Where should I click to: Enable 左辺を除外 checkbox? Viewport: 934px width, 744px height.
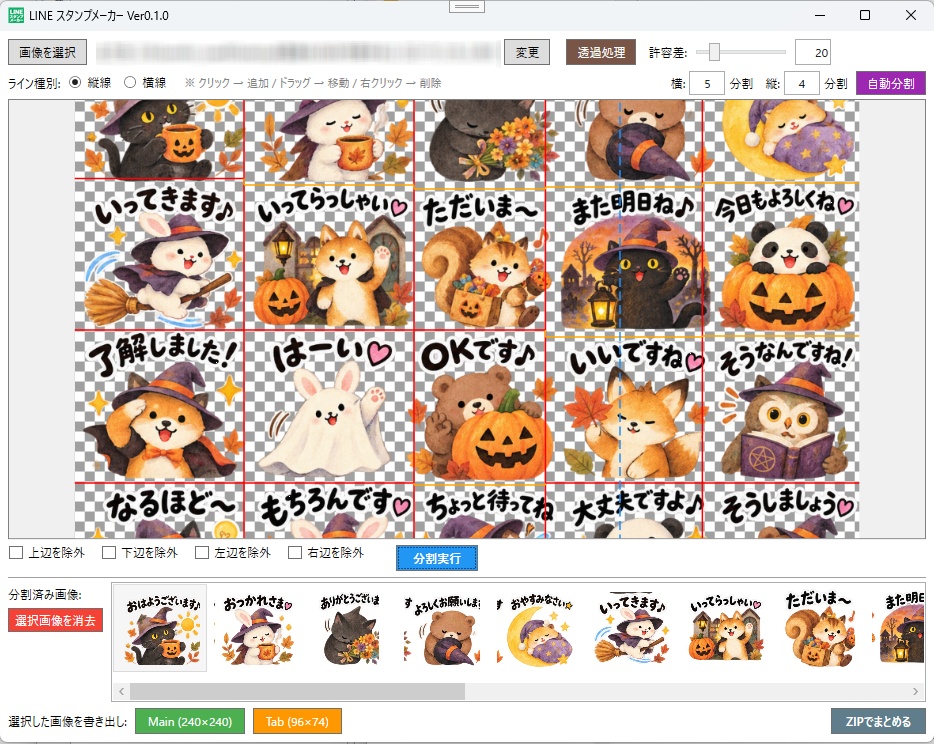tap(202, 553)
